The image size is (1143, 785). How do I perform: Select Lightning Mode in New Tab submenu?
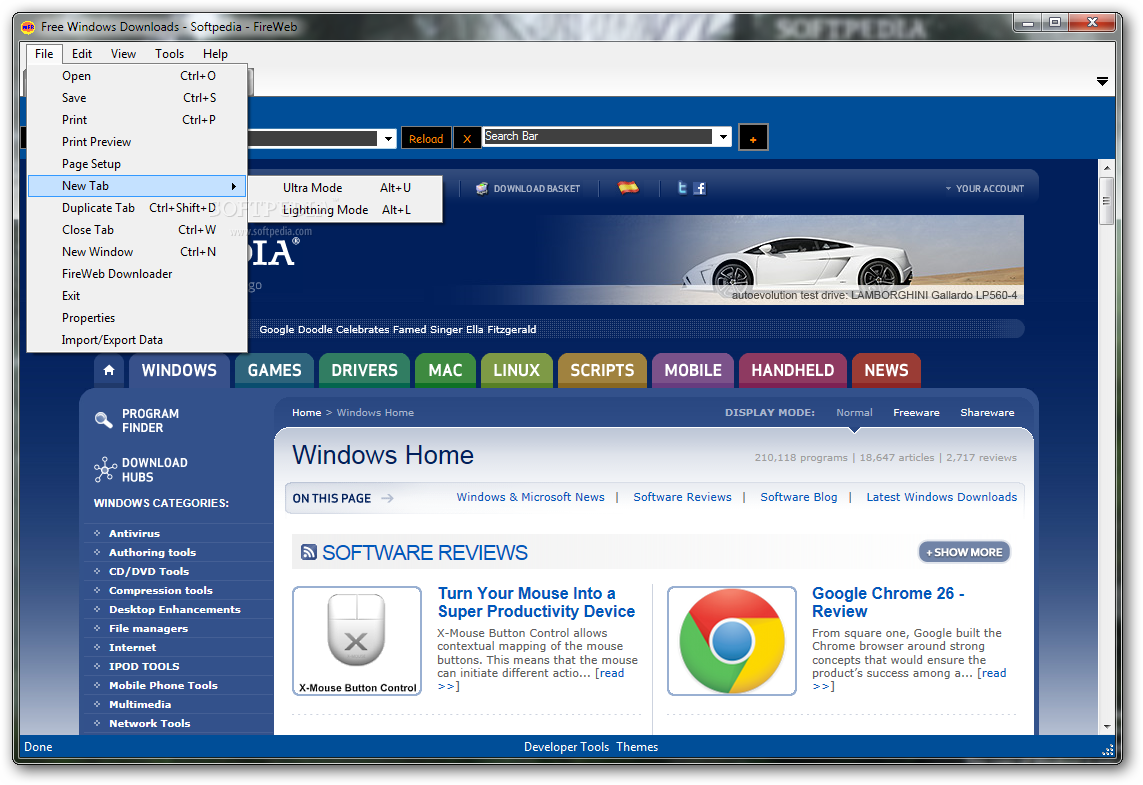[x=346, y=210]
